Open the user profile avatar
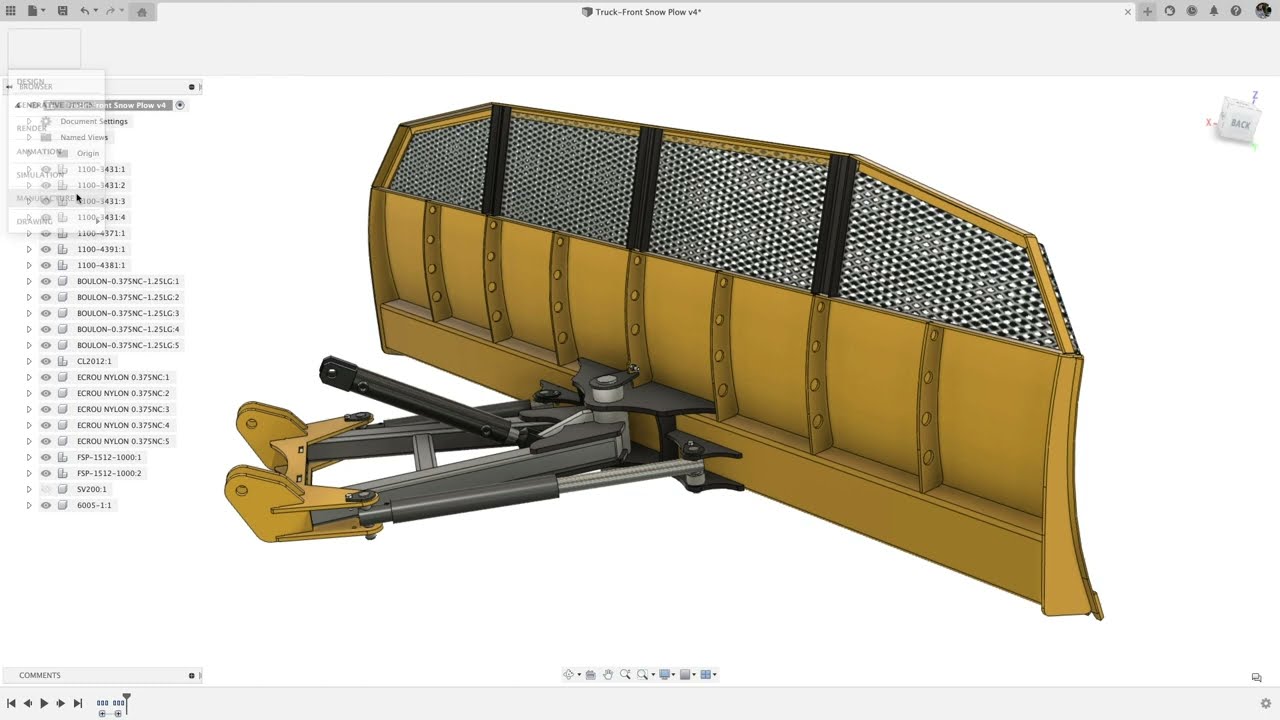 click(x=1263, y=11)
